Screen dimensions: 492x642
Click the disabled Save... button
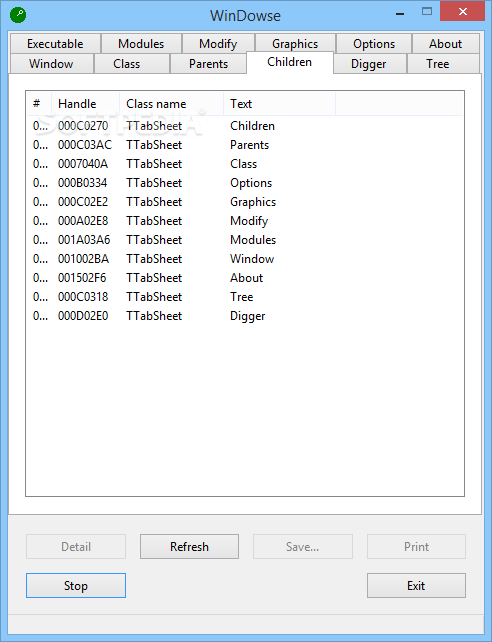point(302,547)
